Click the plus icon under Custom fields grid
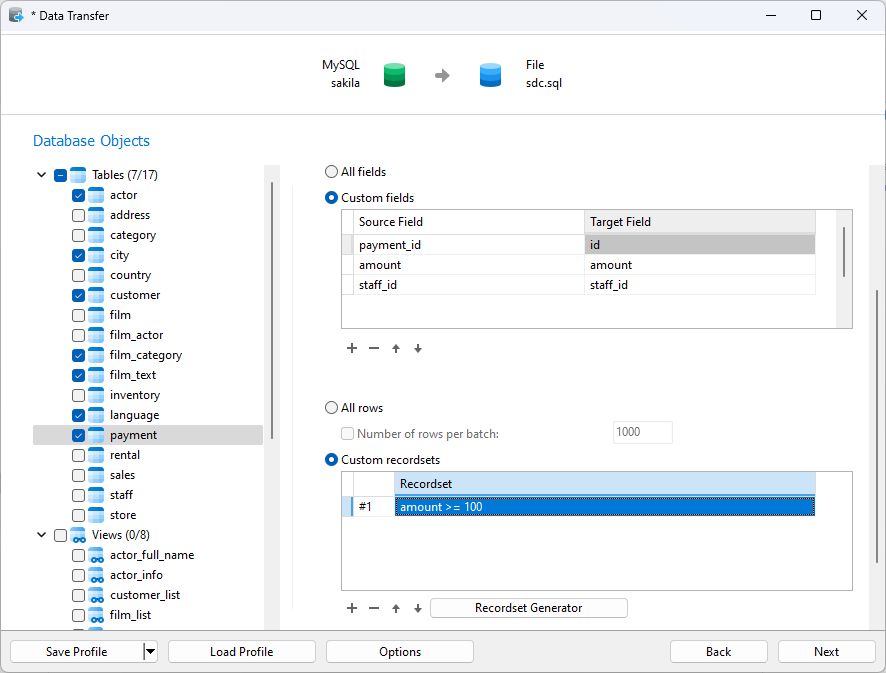The image size is (886, 673). click(x=352, y=348)
